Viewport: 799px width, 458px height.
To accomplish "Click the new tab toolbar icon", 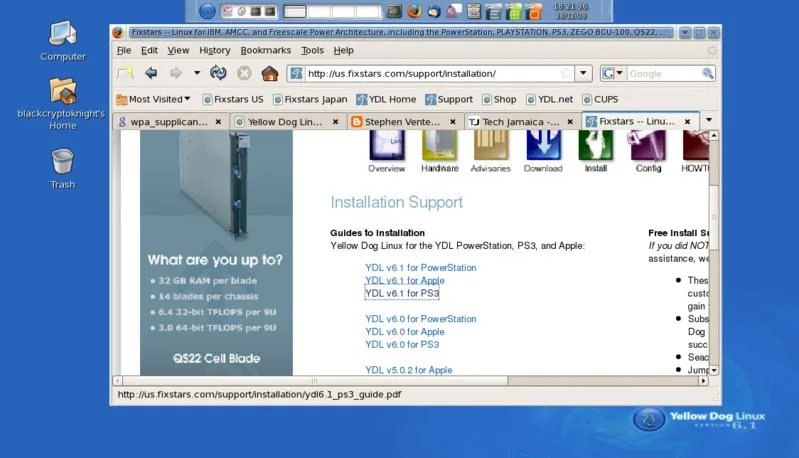I will 125,73.
